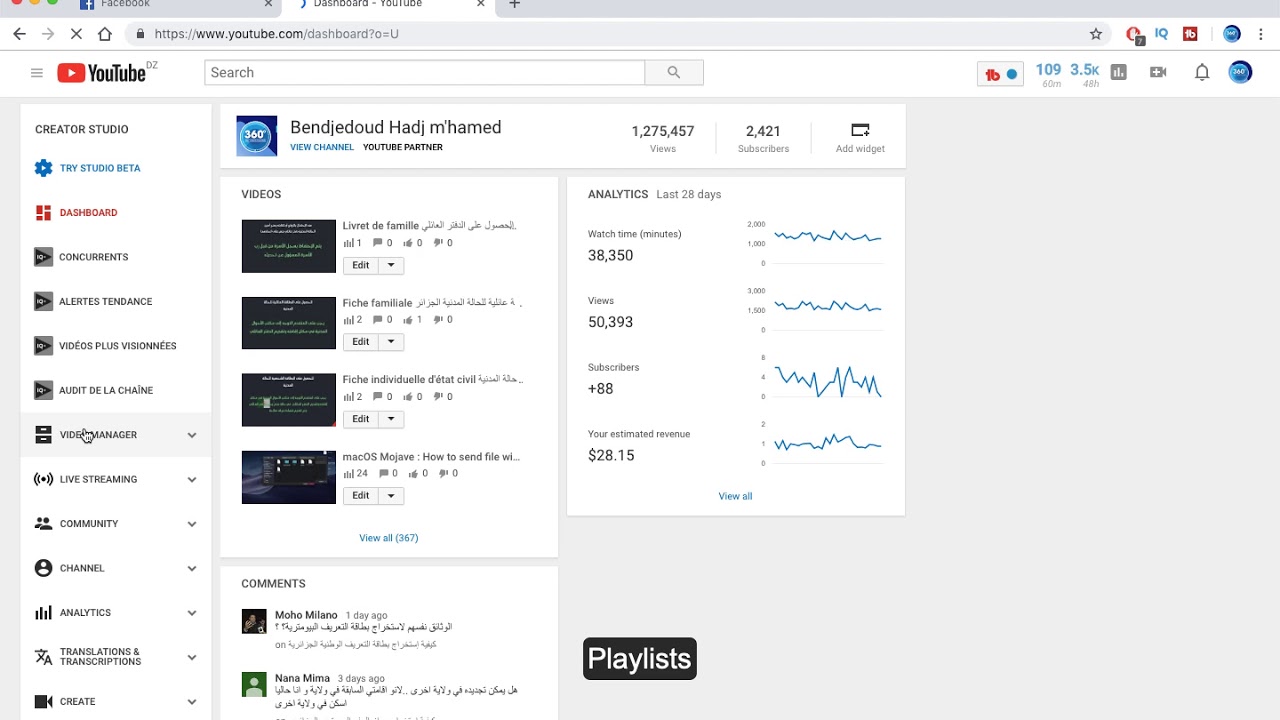Click the Subscribers +88 value
1280x720 pixels.
tap(601, 388)
